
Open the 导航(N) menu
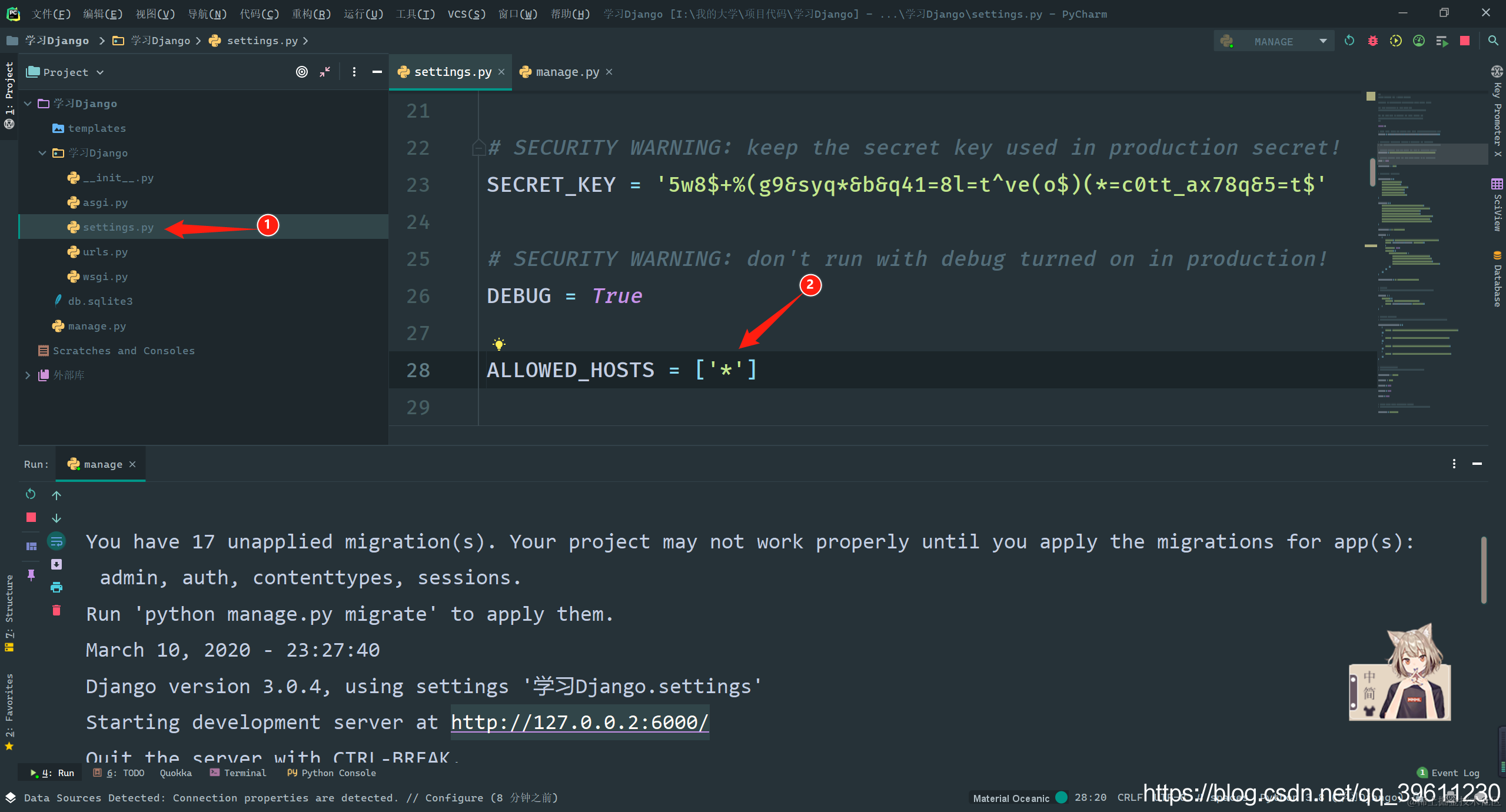[207, 14]
